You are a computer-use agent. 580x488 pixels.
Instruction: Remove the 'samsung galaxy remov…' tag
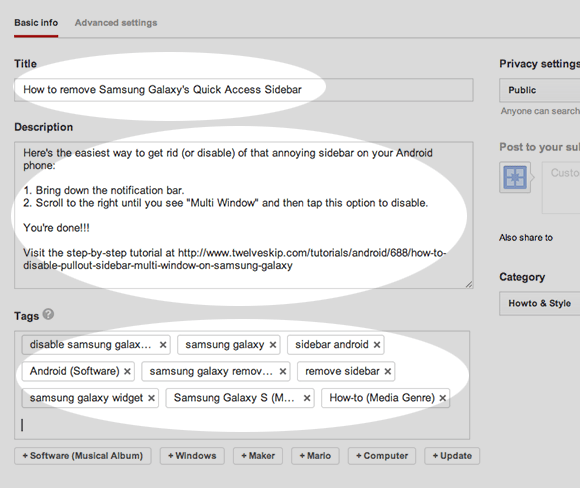[x=283, y=371]
